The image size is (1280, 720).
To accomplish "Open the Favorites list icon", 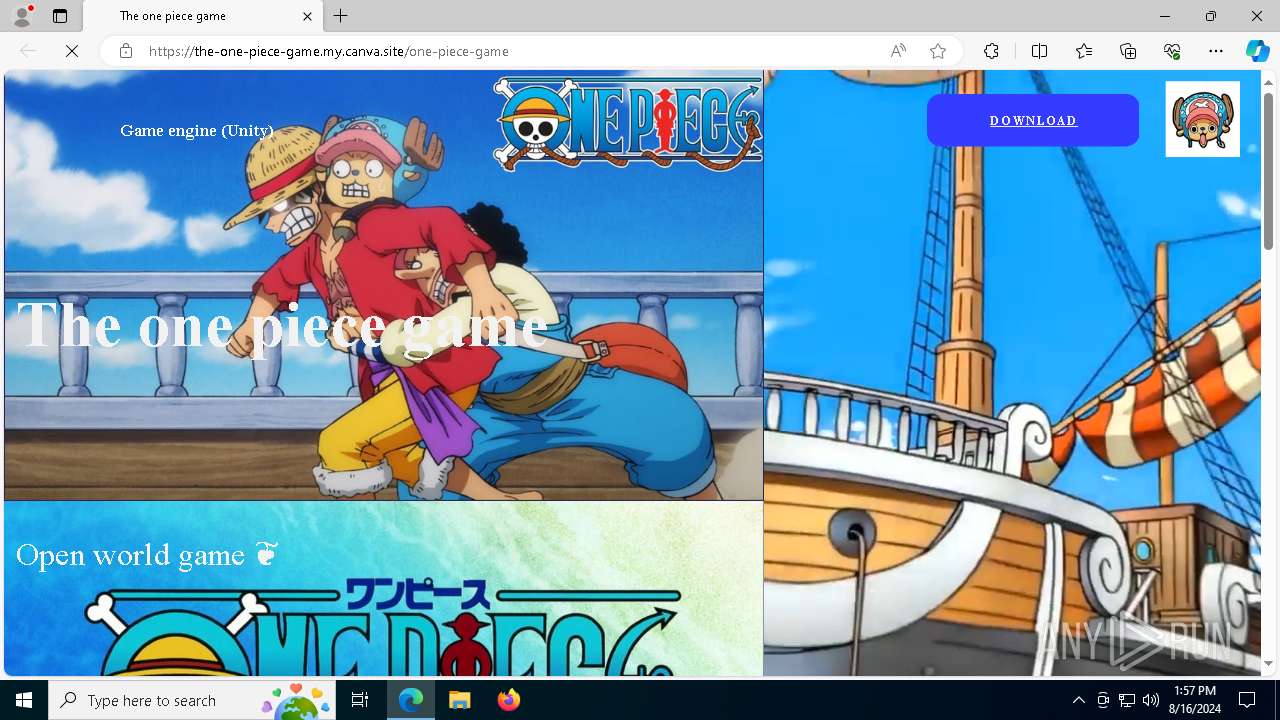I will (1084, 51).
